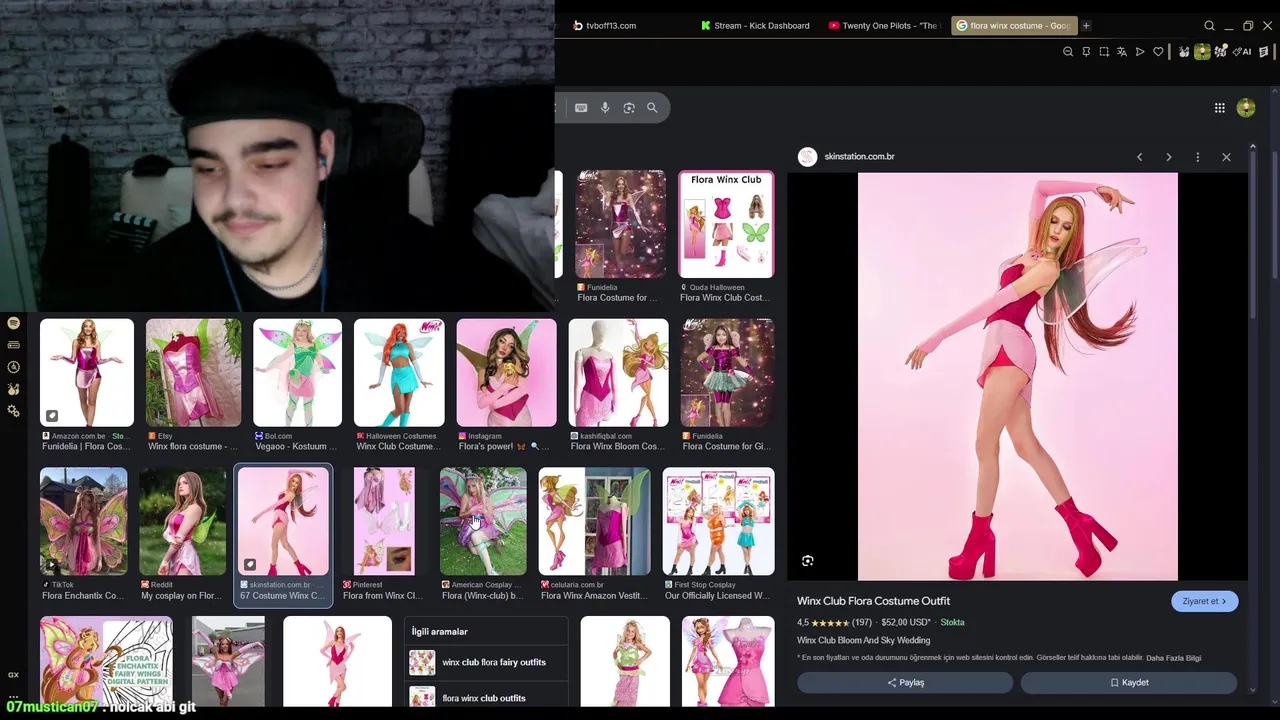Viewport: 1280px width, 720px height.
Task: Open skinstation.com.br source link in preview
Action: (859, 157)
